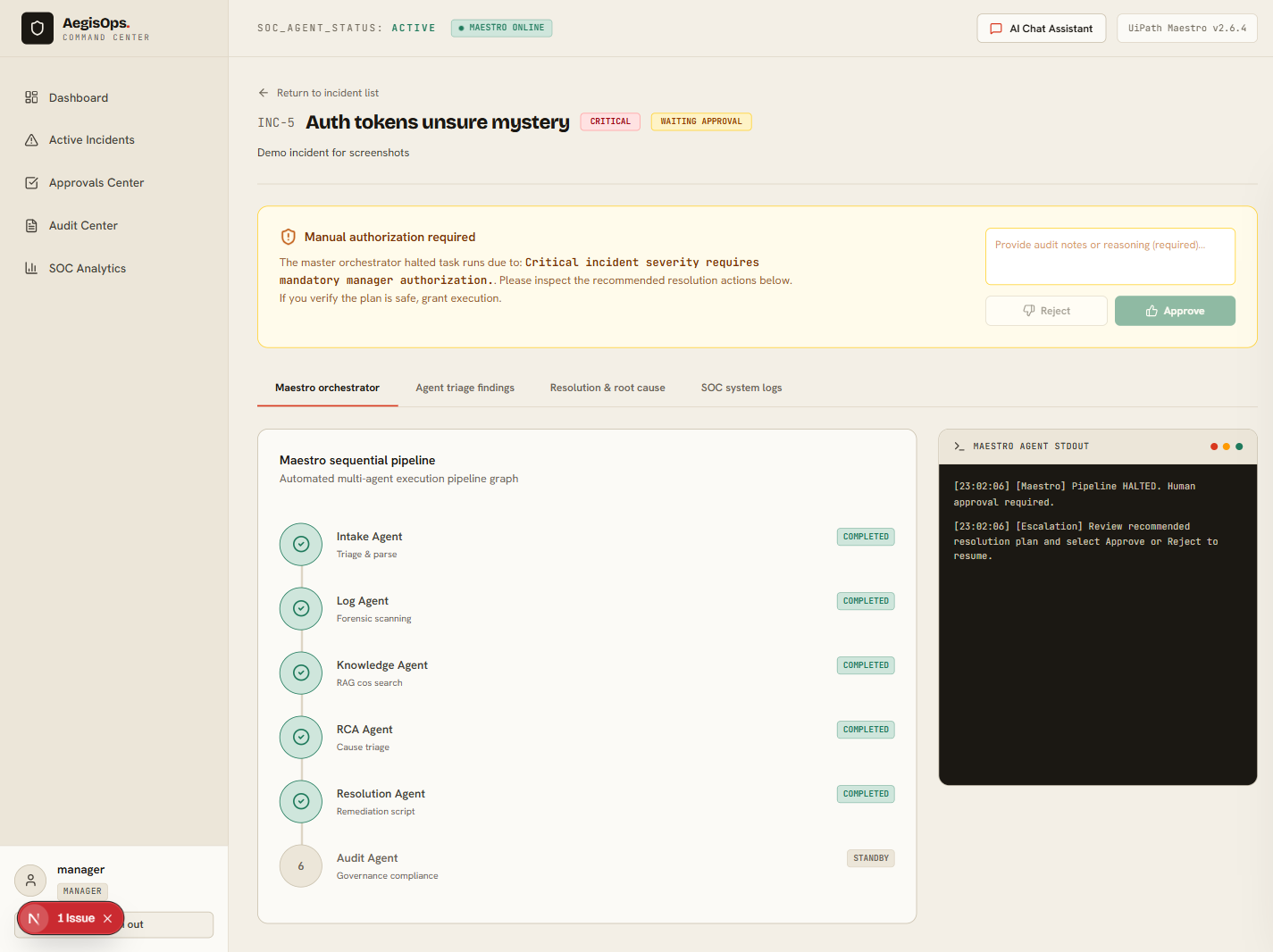Click the SOC_AGENT_STATUS: ACTIVE header text

pyautogui.click(x=347, y=29)
